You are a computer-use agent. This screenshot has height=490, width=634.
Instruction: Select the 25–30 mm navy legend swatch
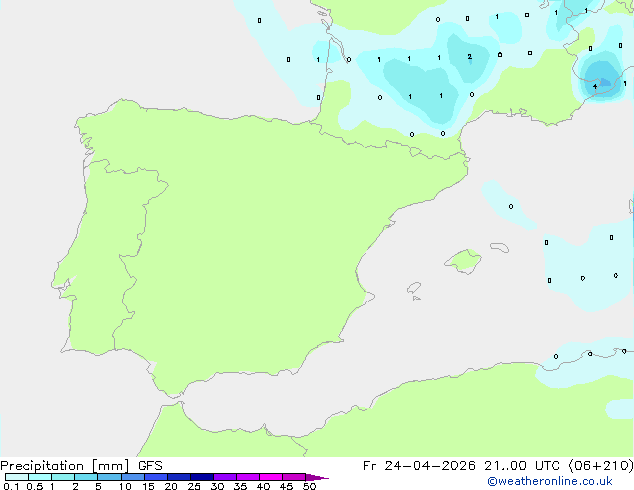coord(202,477)
